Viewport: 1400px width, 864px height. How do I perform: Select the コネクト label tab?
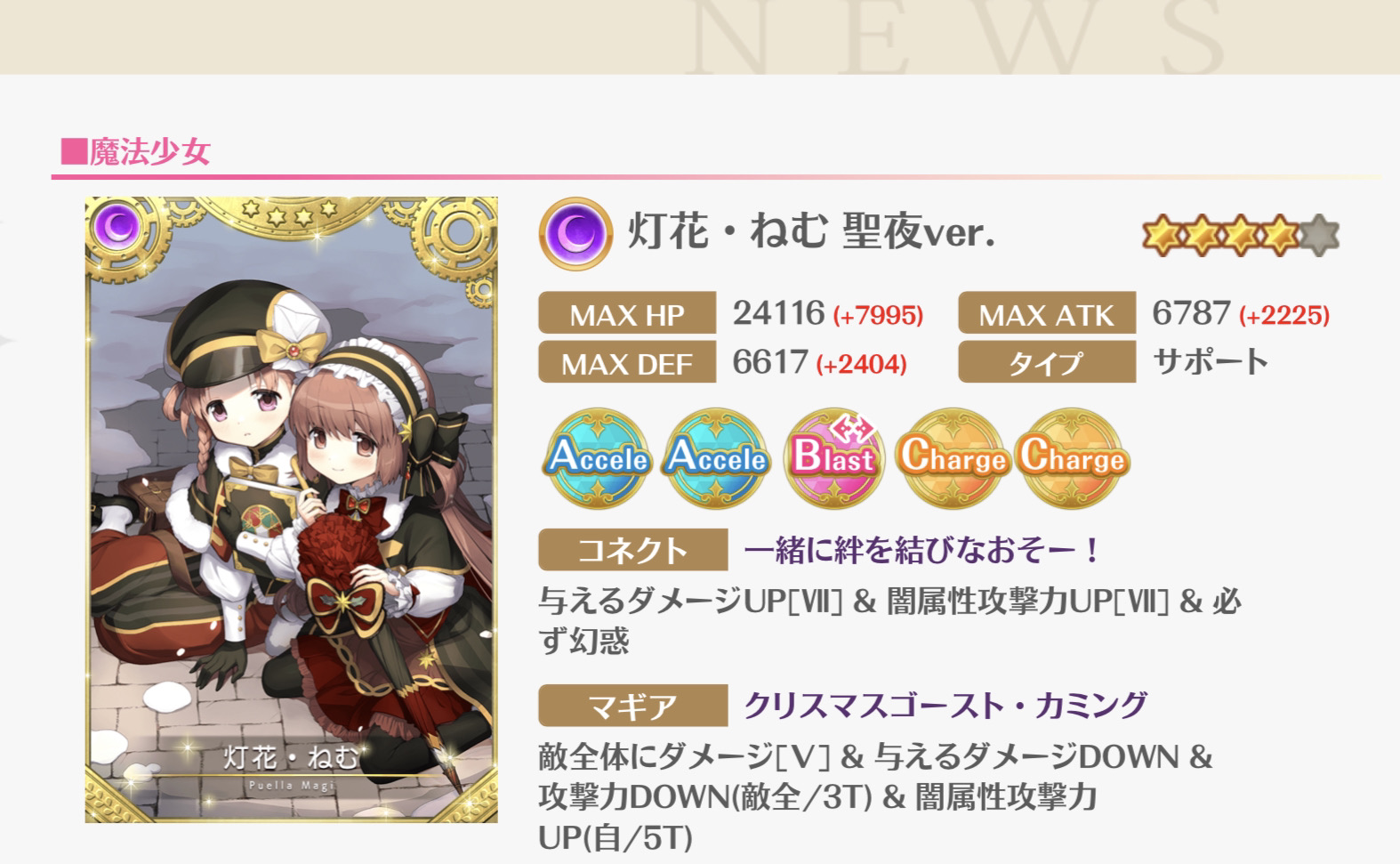pos(632,550)
